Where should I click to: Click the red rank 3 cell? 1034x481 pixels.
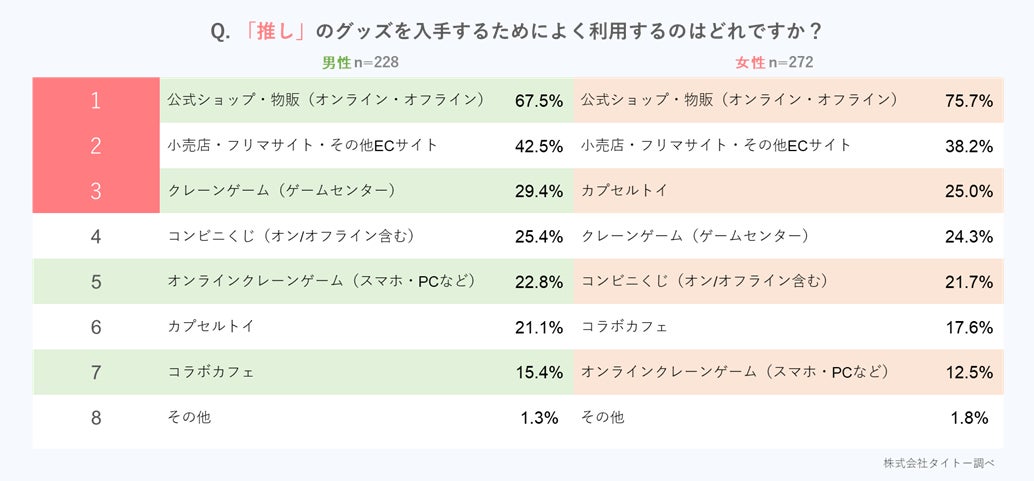pos(96,191)
